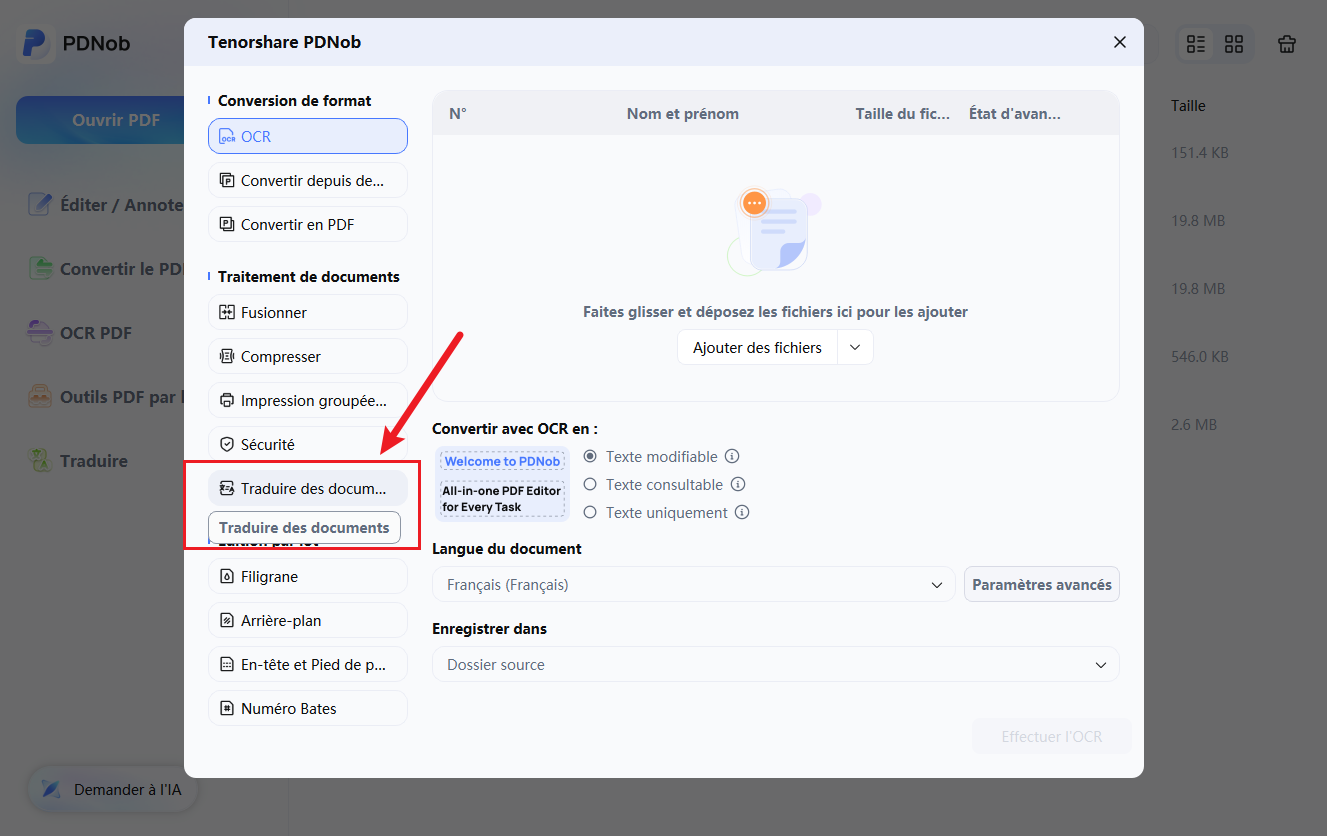Select the Numéro Bates tool
Screen dimensions: 1327x836
(x=308, y=708)
